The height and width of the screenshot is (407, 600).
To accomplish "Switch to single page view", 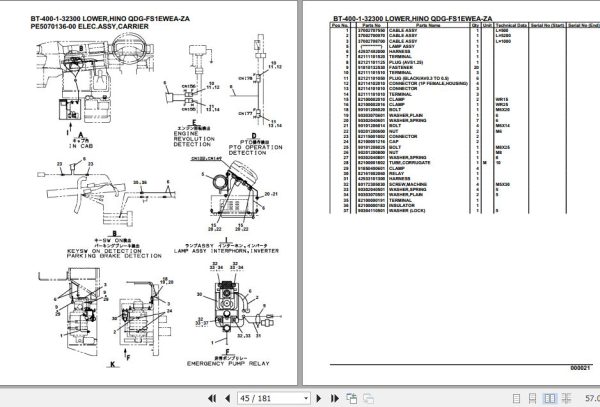I will coord(516,398).
